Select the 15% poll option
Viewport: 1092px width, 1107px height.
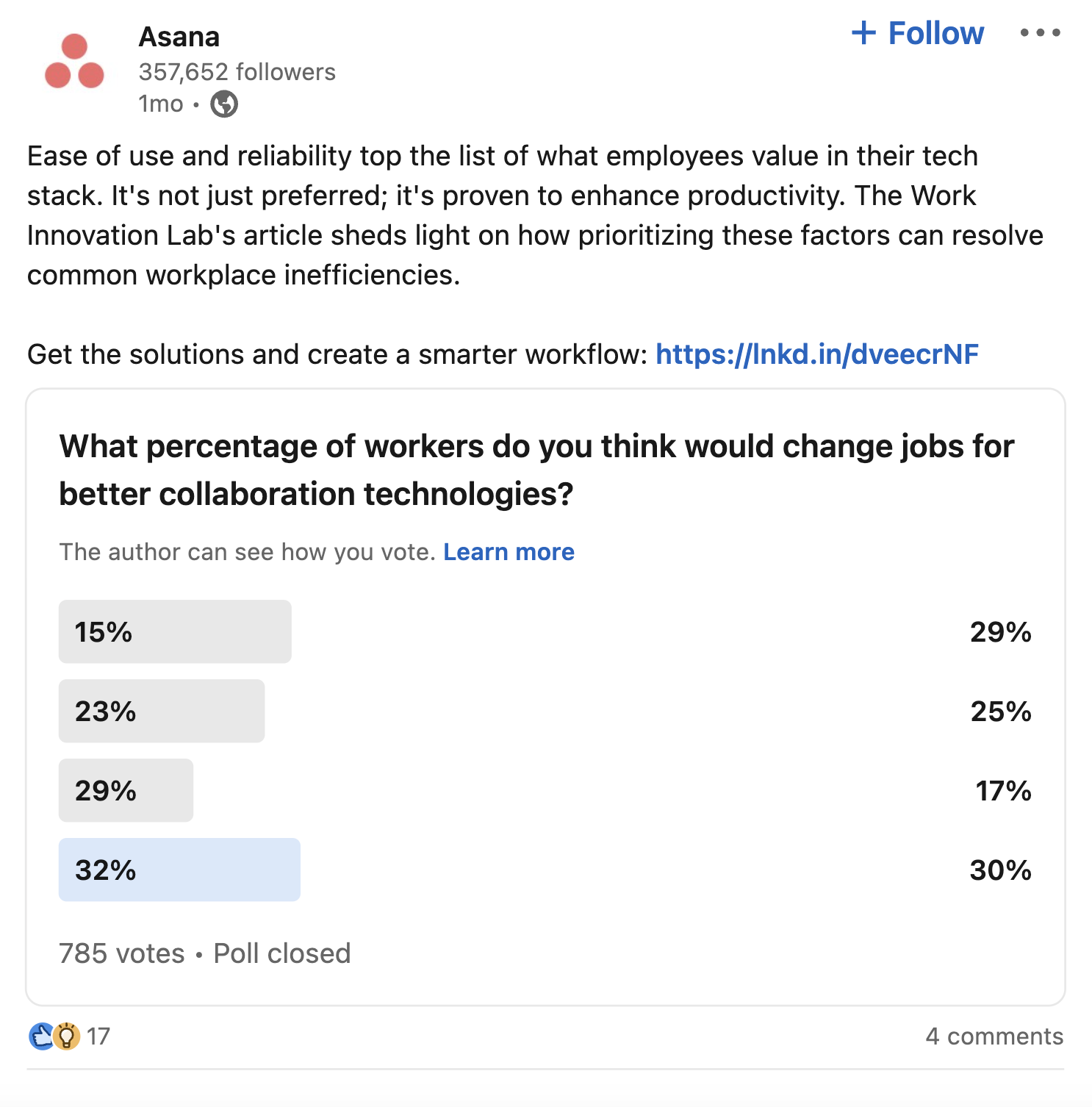click(x=175, y=631)
